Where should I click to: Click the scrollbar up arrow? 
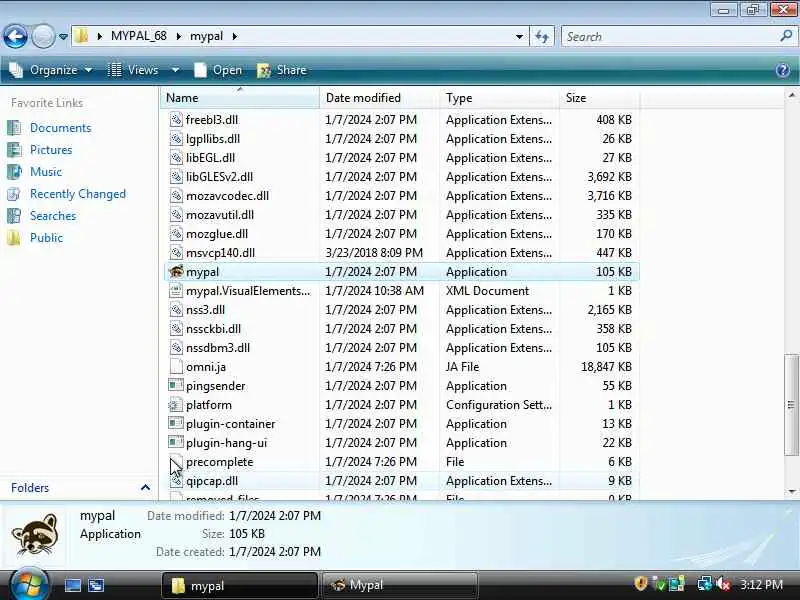pos(791,95)
